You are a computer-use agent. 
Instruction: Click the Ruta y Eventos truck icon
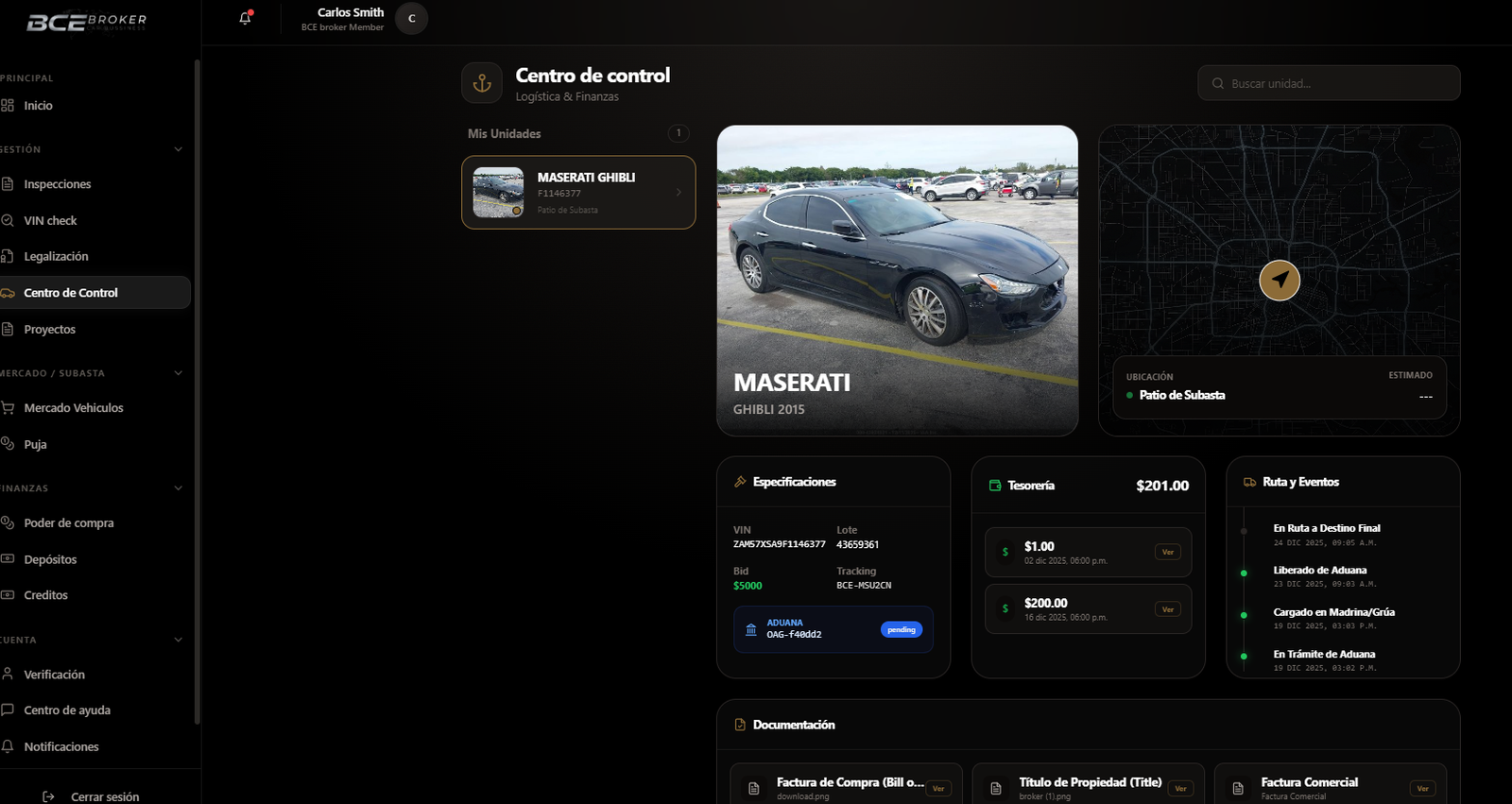(1250, 482)
